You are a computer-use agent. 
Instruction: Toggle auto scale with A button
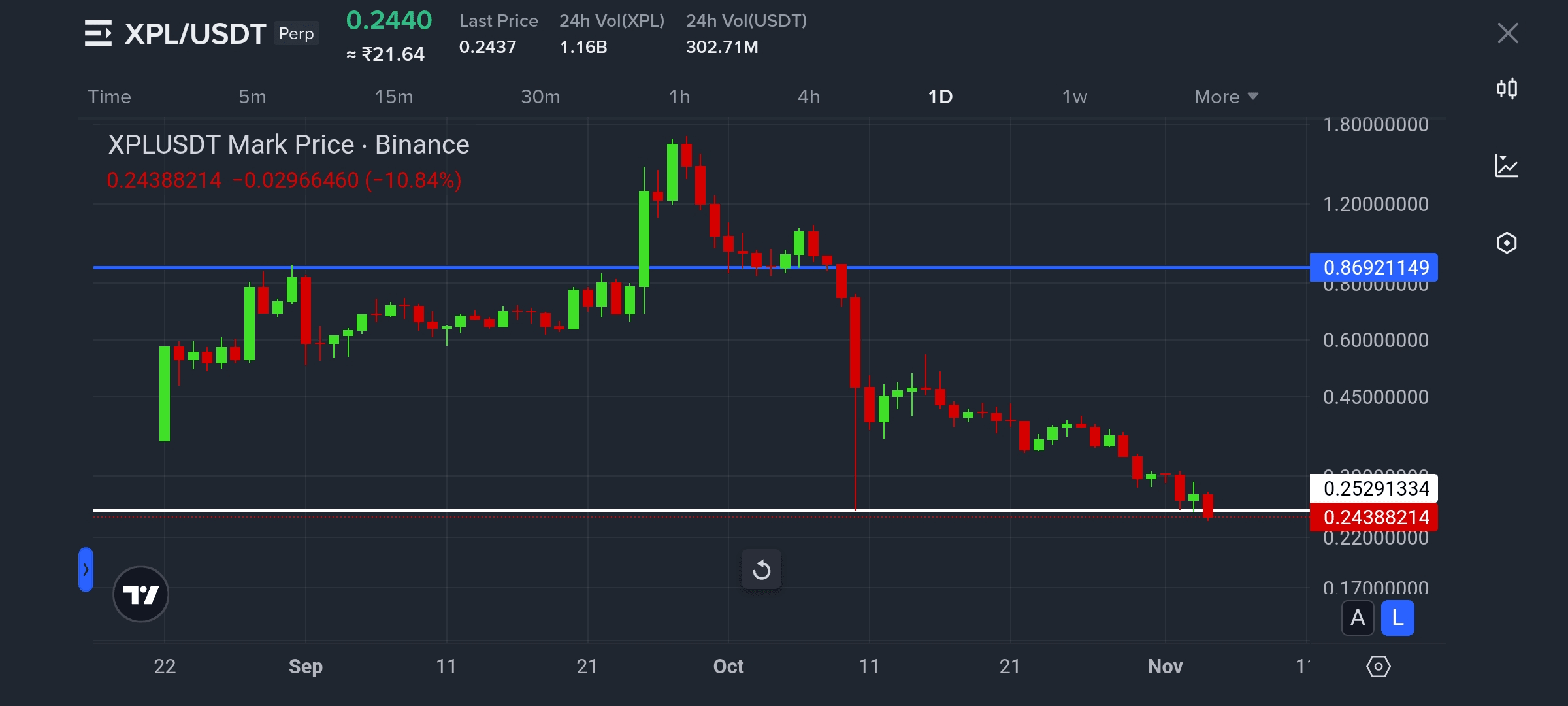(x=1358, y=618)
